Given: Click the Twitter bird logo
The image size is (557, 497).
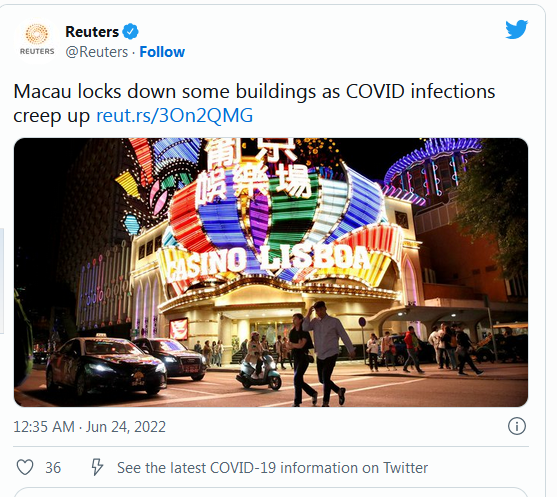Looking at the screenshot, I should point(517,29).
